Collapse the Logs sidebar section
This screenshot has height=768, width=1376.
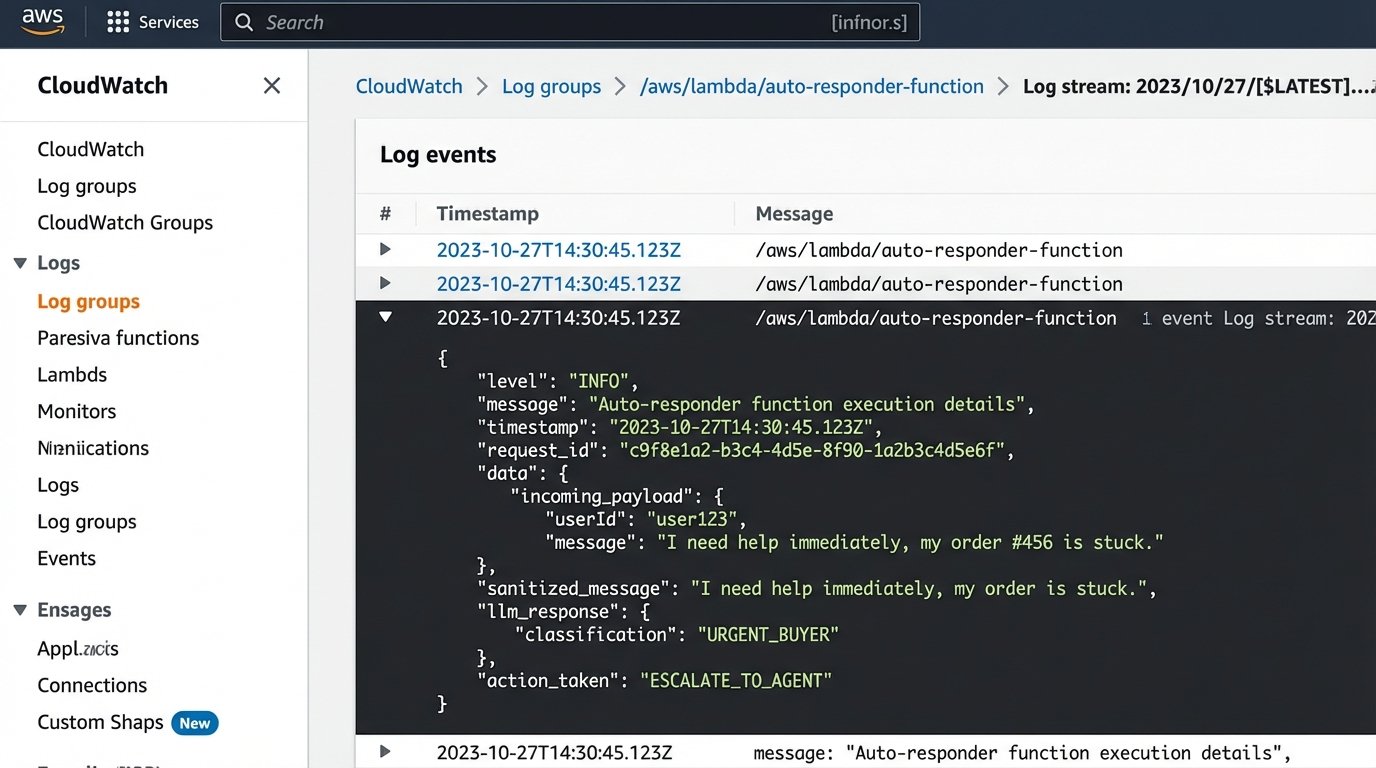click(x=20, y=263)
